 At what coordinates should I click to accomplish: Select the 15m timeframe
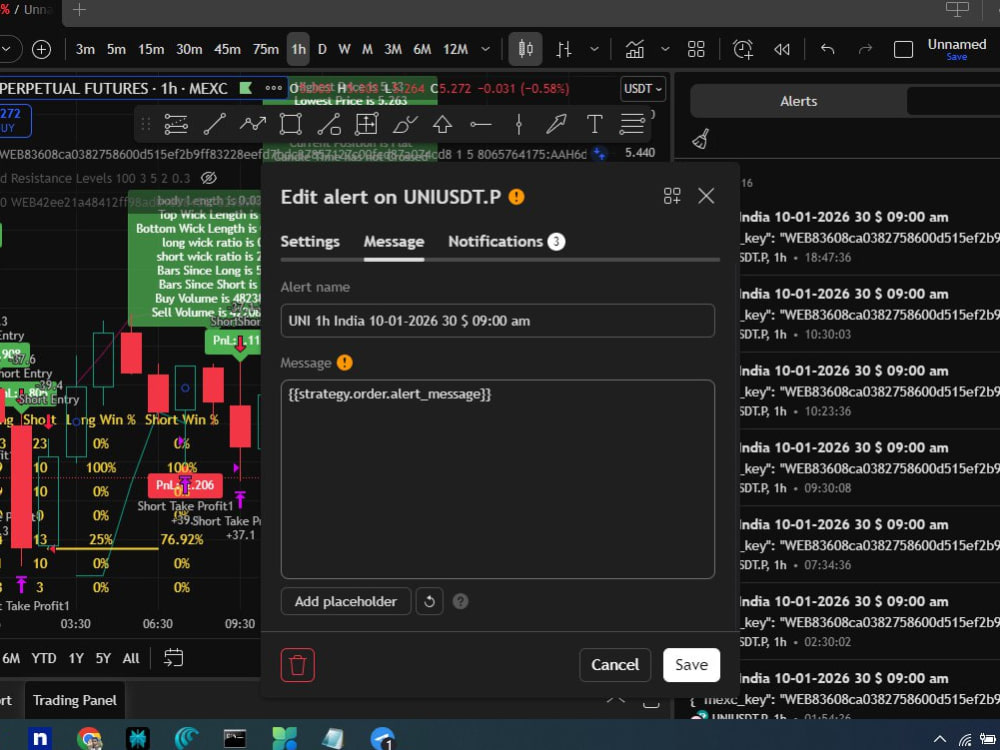(151, 49)
